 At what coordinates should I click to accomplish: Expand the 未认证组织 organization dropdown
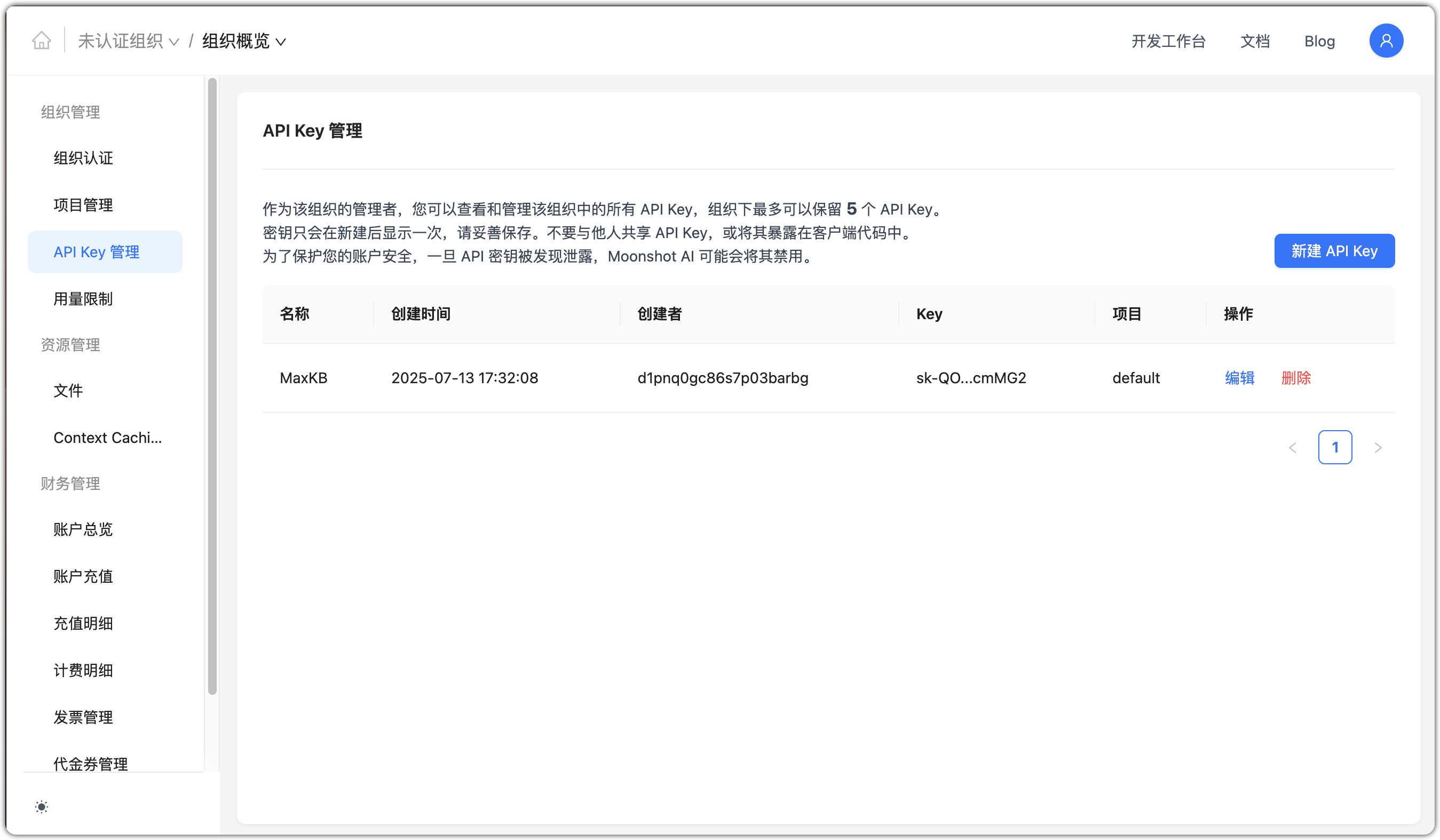coord(128,41)
